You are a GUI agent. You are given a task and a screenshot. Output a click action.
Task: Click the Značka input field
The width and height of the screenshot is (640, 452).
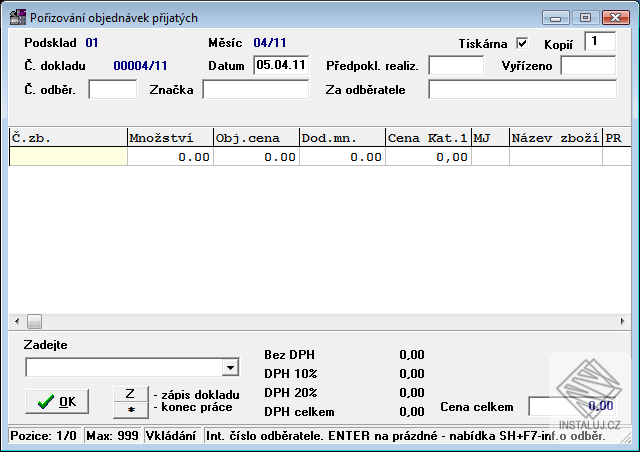coord(256,89)
